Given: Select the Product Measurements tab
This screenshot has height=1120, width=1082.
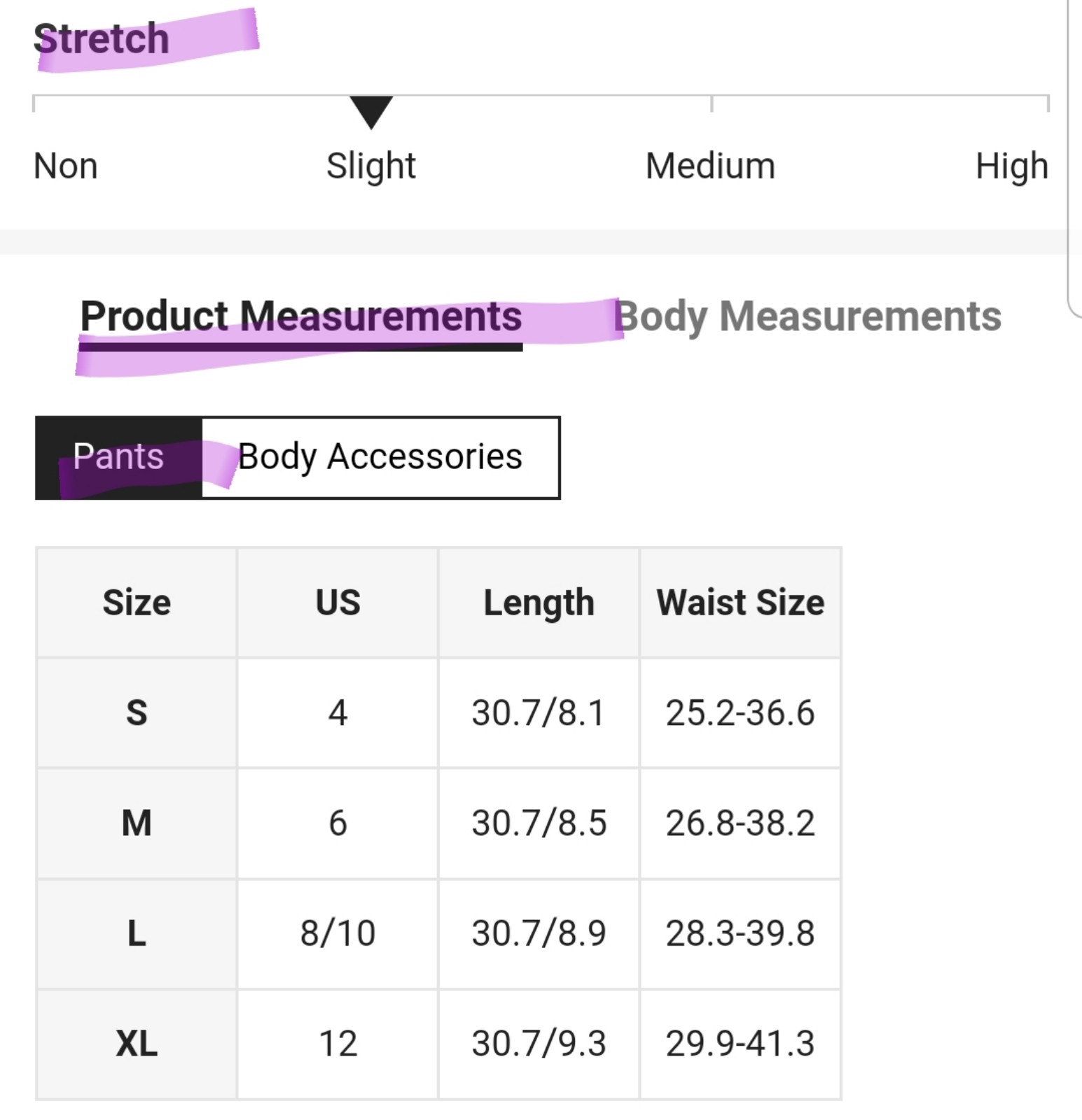Looking at the screenshot, I should (x=301, y=316).
